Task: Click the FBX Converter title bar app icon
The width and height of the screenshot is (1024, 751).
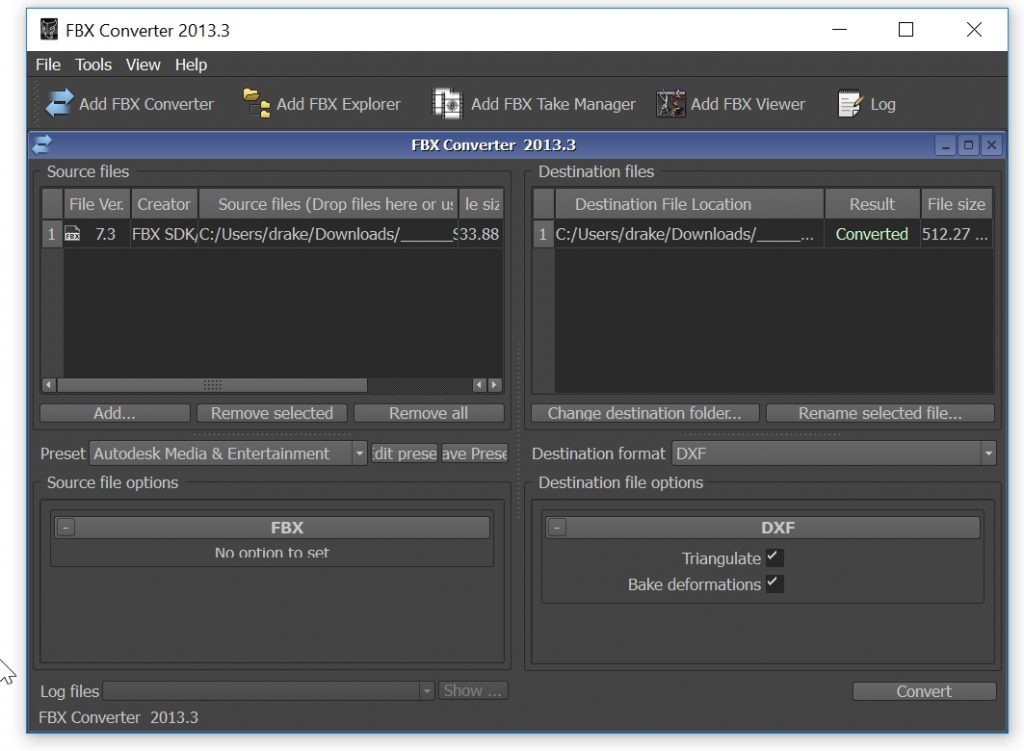Action: click(x=48, y=30)
